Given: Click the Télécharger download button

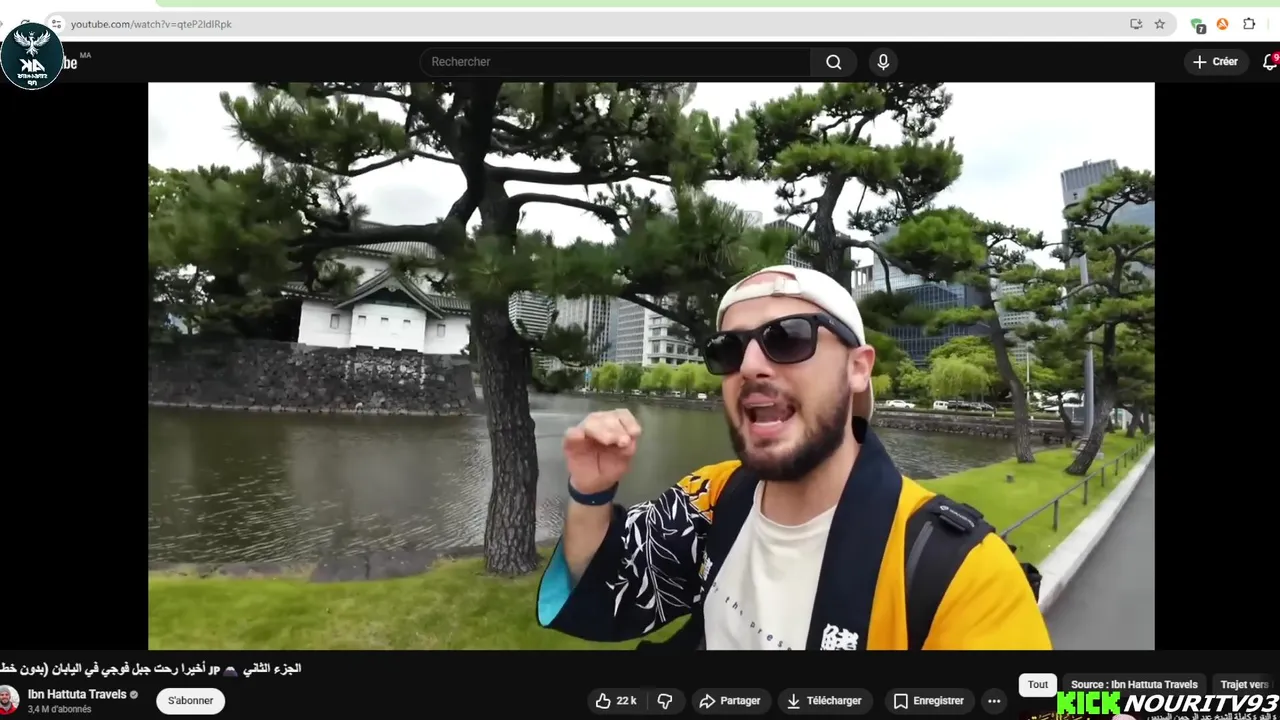Looking at the screenshot, I should 824,701.
